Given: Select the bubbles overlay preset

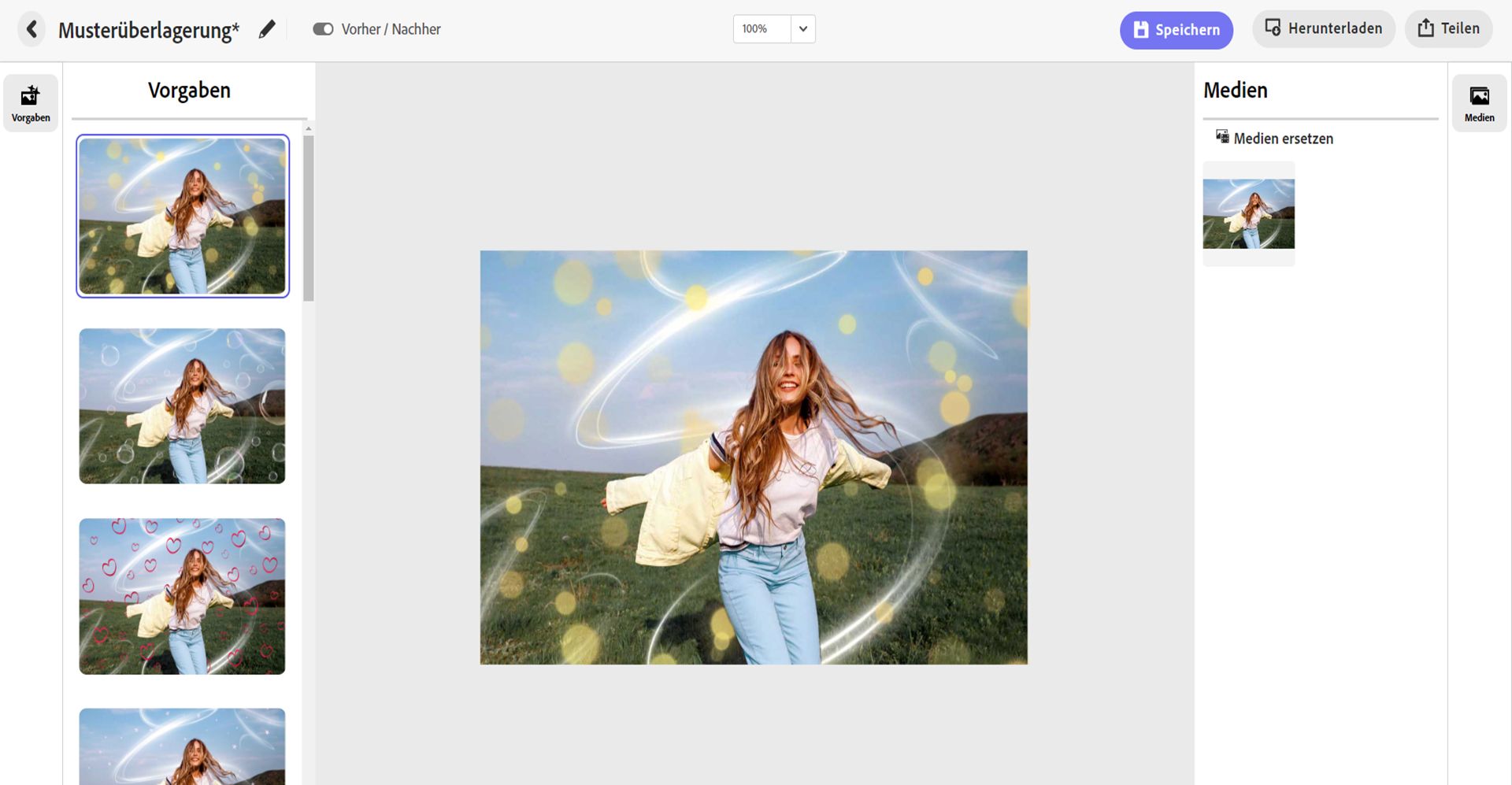Looking at the screenshot, I should (182, 405).
